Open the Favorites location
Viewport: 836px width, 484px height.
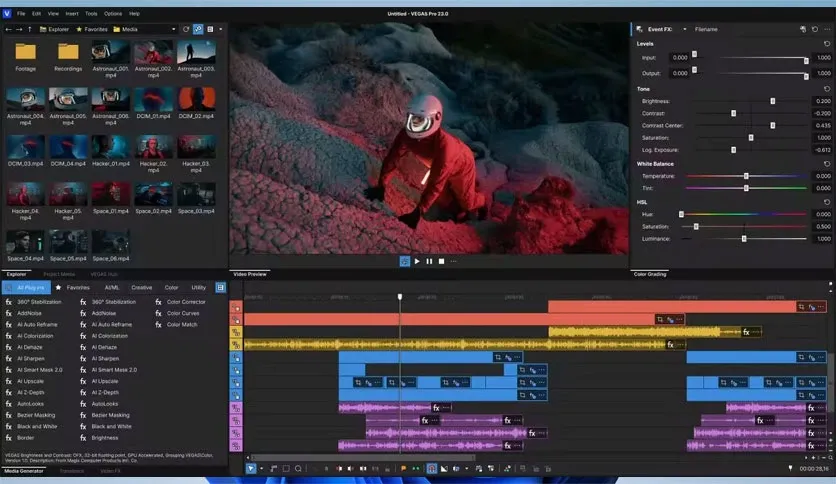pyautogui.click(x=92, y=29)
